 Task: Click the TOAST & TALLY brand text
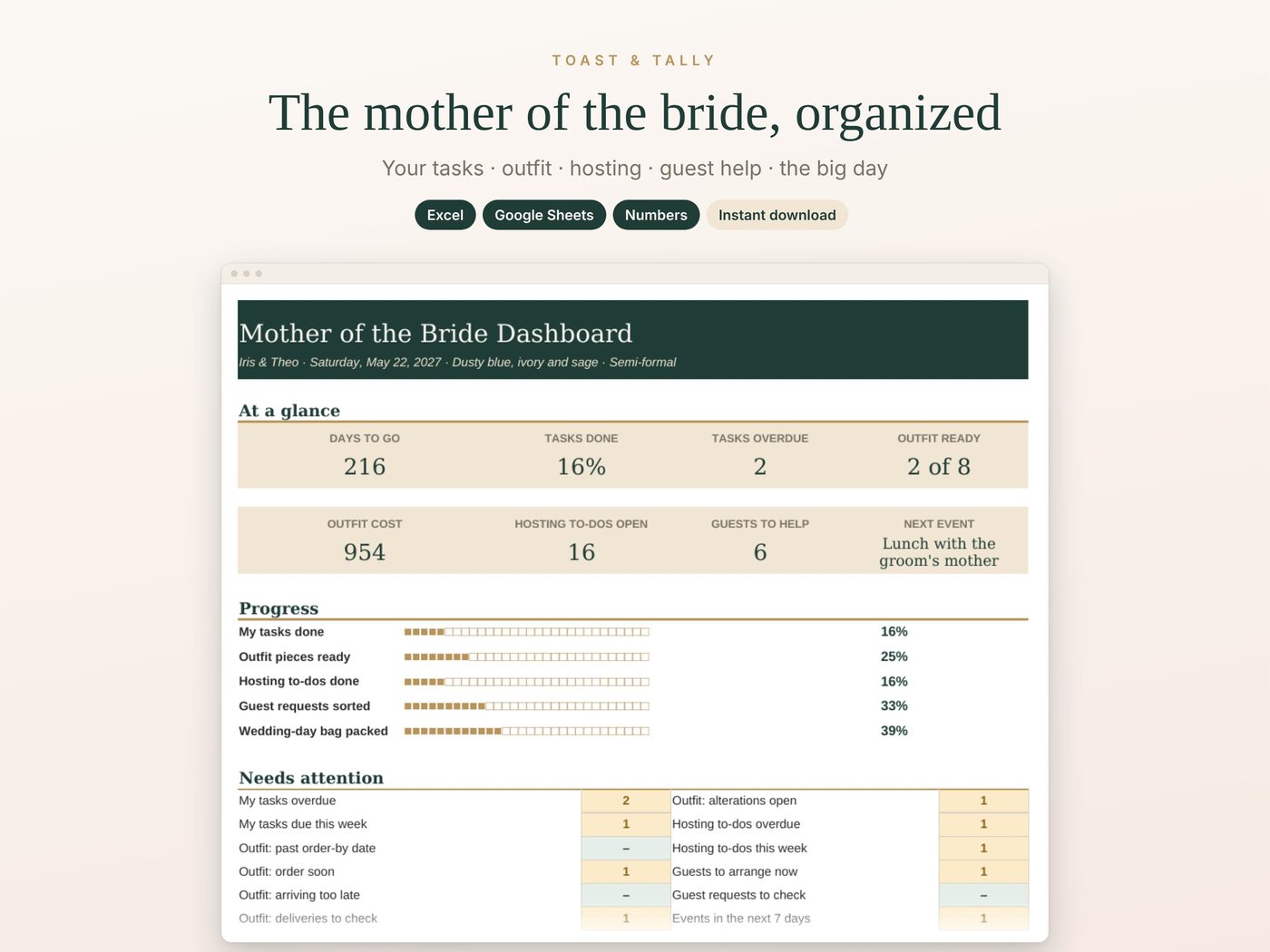(x=634, y=61)
